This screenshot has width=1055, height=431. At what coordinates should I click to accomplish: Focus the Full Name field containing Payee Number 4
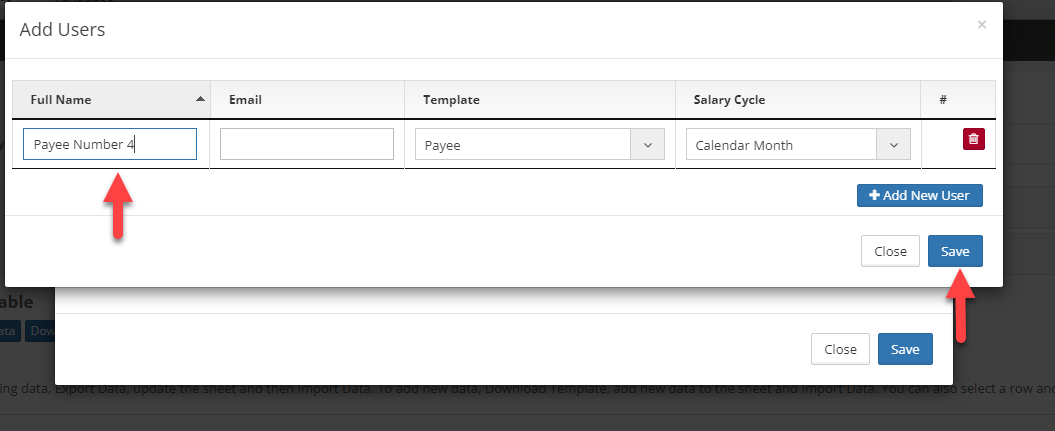click(x=110, y=144)
